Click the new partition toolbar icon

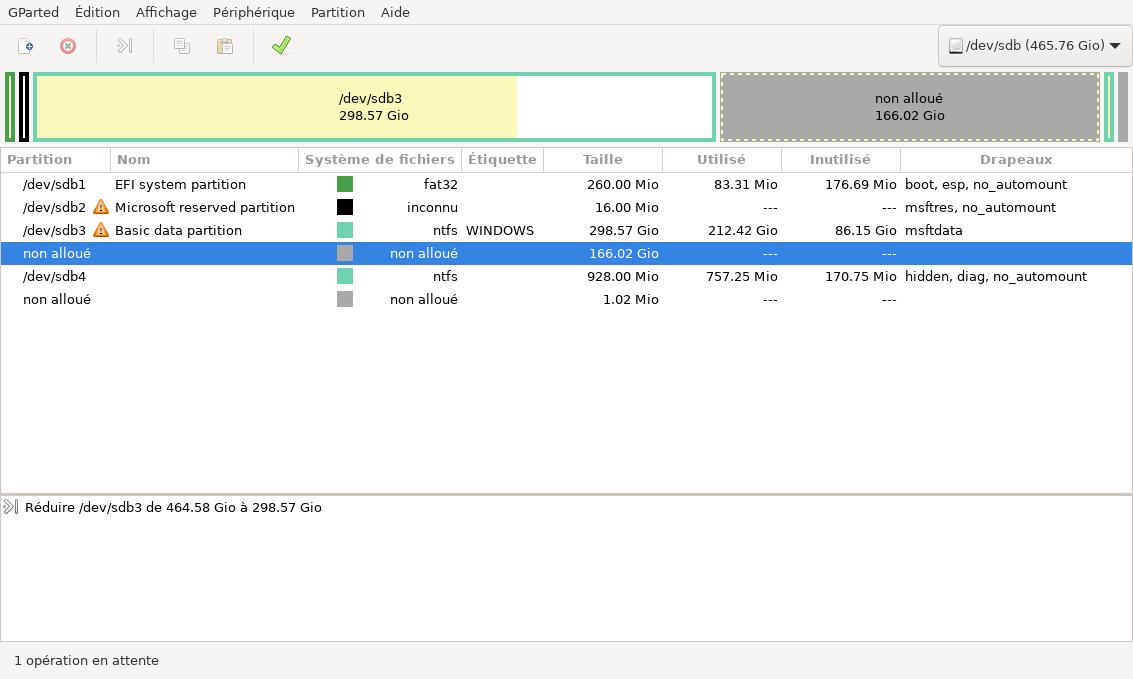point(26,46)
